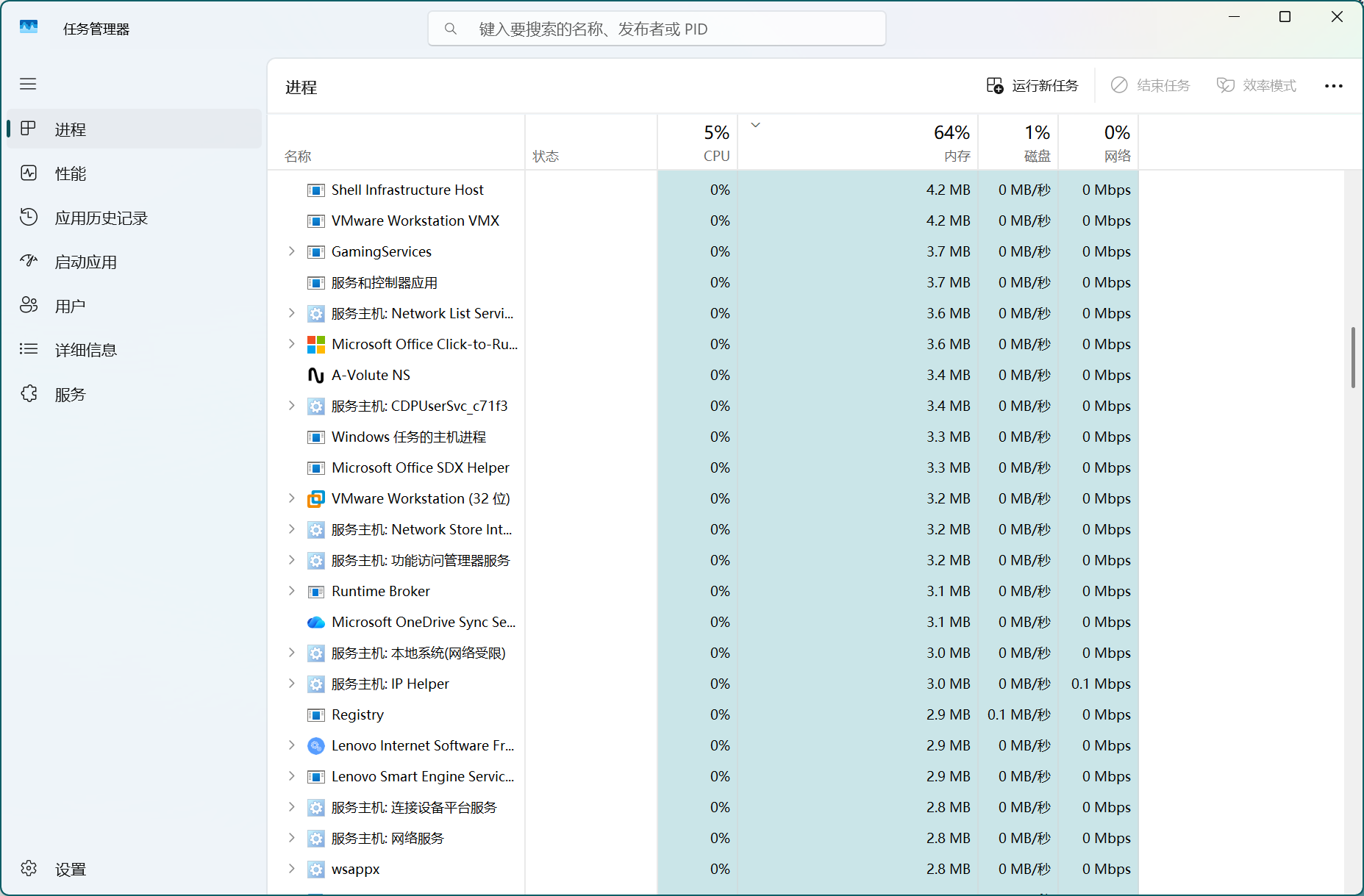Sort by the CPU column header
1364x896 pixels.
pos(697,143)
